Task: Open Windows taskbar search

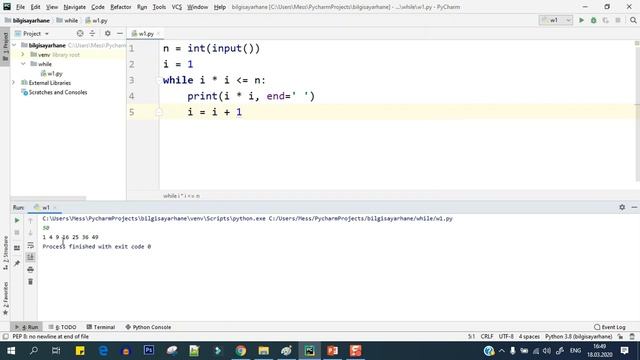Action: coord(34,351)
